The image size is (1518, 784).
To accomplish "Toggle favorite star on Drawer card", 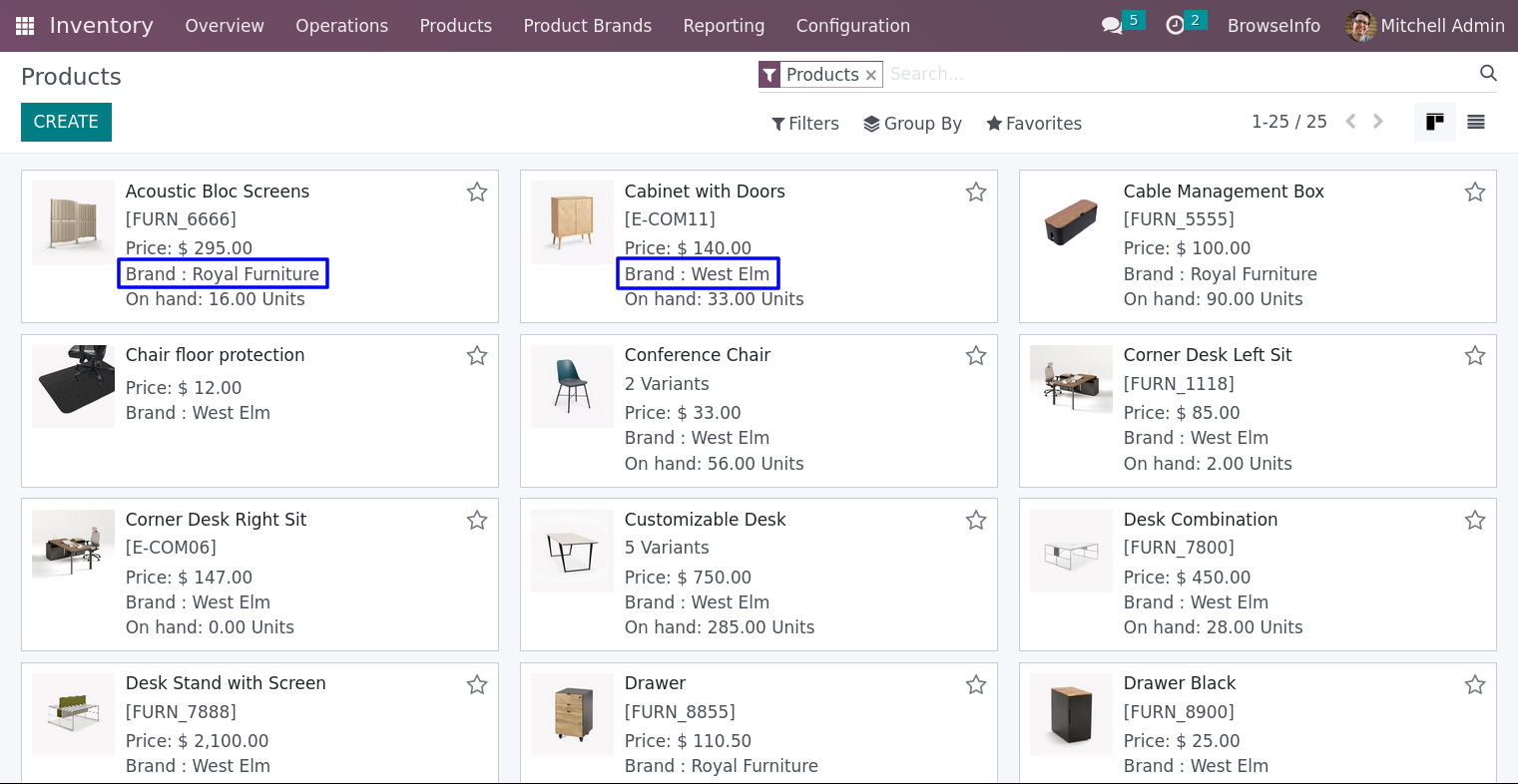I will (976, 684).
